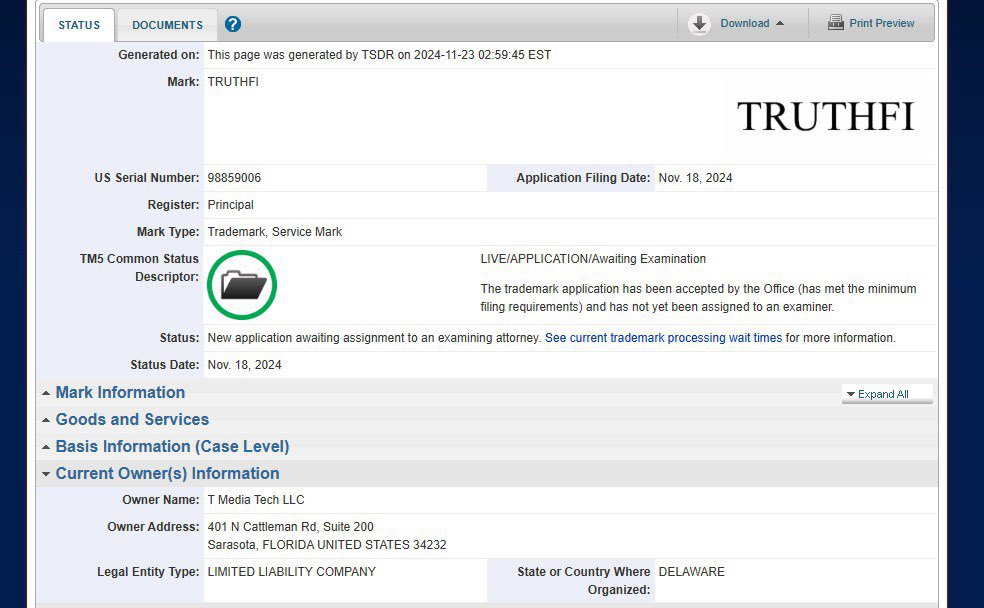Click LIMITED LIABILITY COMPANY text
This screenshot has width=984, height=608.
pos(292,572)
